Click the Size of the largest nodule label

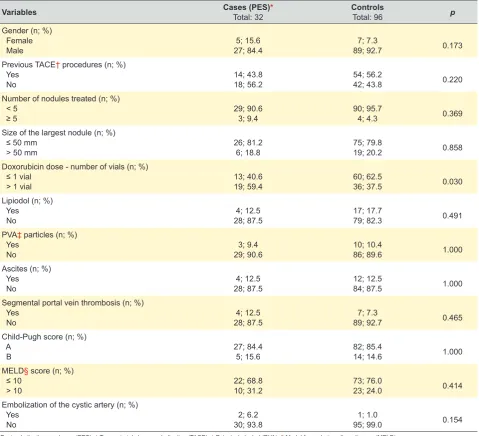click(58, 133)
